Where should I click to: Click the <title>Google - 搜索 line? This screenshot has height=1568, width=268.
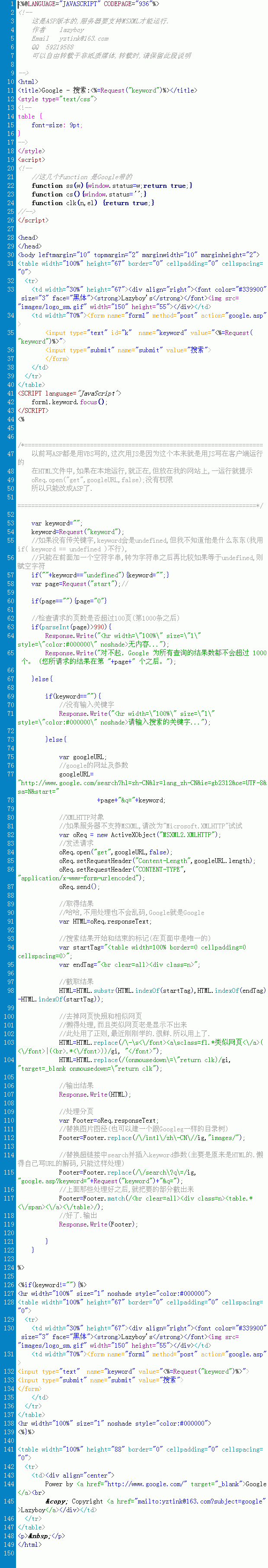(x=107, y=90)
